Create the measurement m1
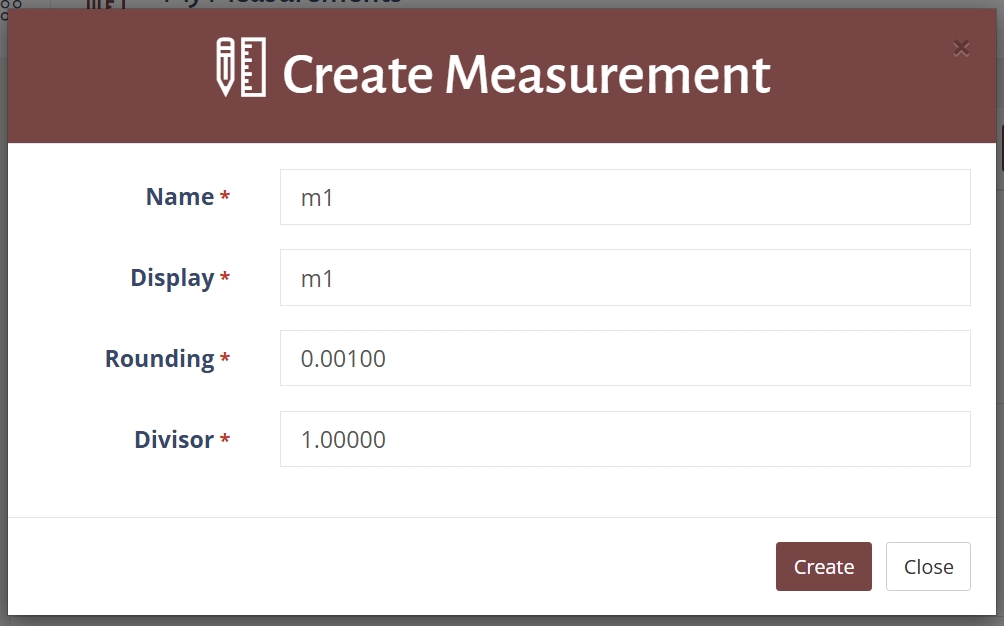This screenshot has width=1004, height=626. 823,566
